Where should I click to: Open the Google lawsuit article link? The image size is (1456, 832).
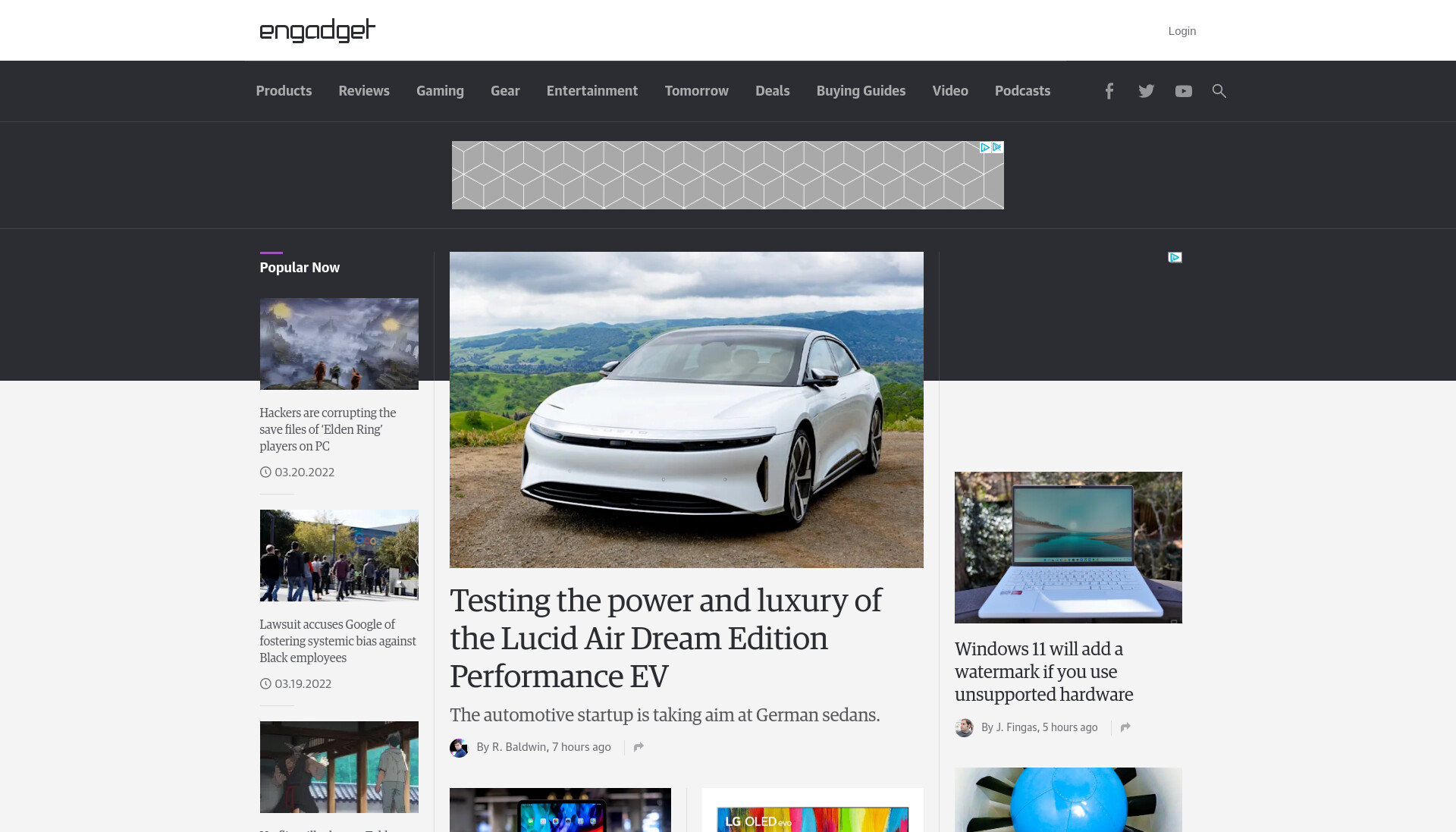click(337, 641)
